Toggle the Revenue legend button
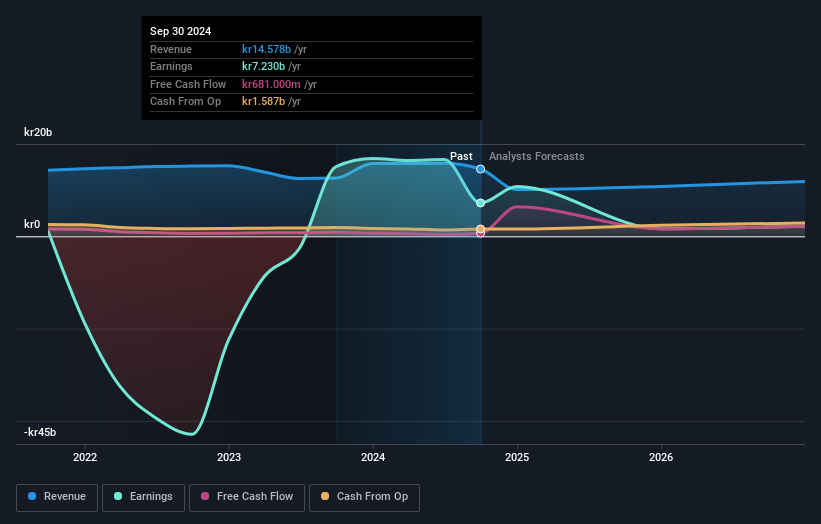 coord(57,497)
